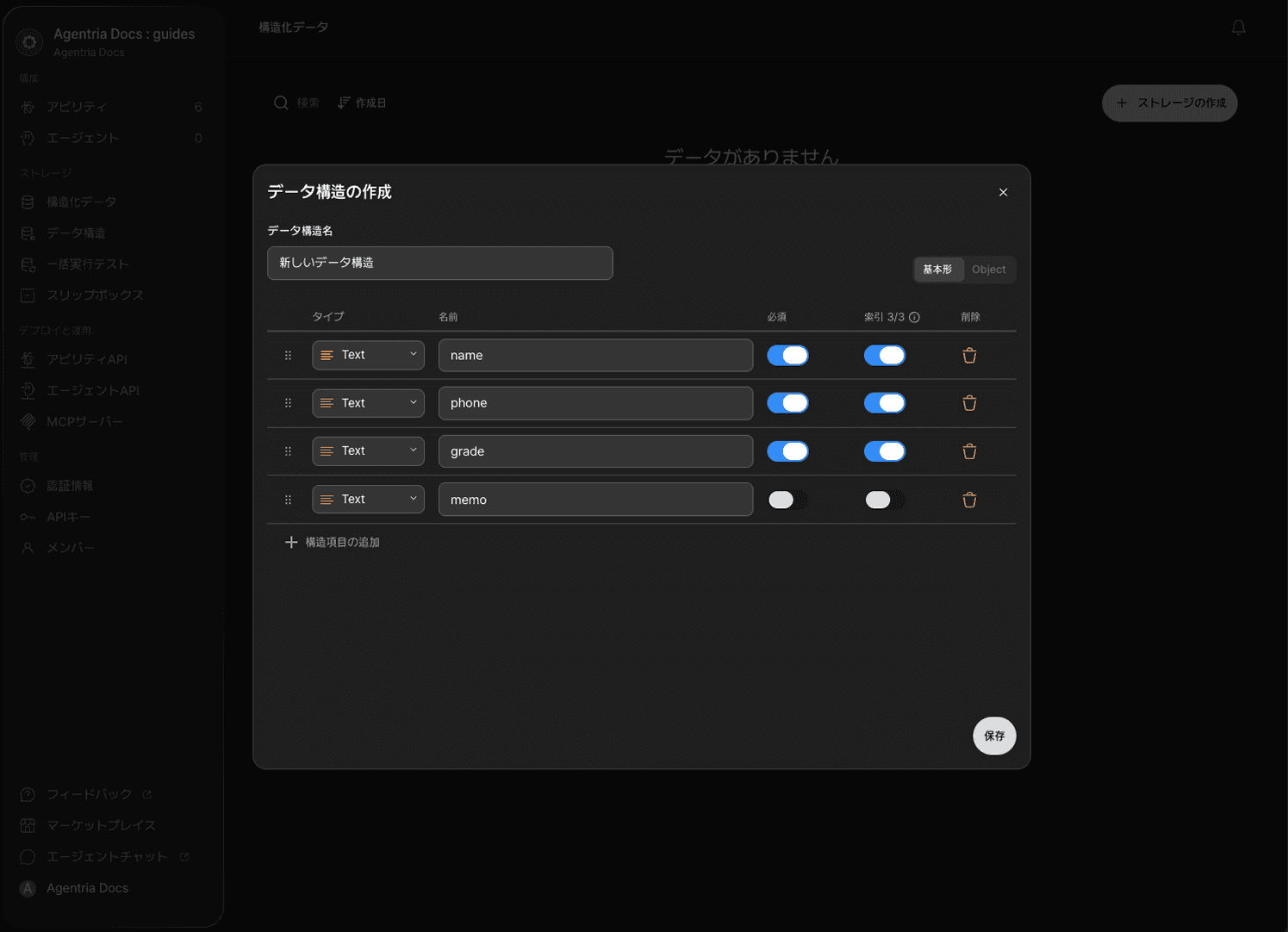This screenshot has width=1288, height=932.
Task: Click the memo field input
Action: (595, 500)
